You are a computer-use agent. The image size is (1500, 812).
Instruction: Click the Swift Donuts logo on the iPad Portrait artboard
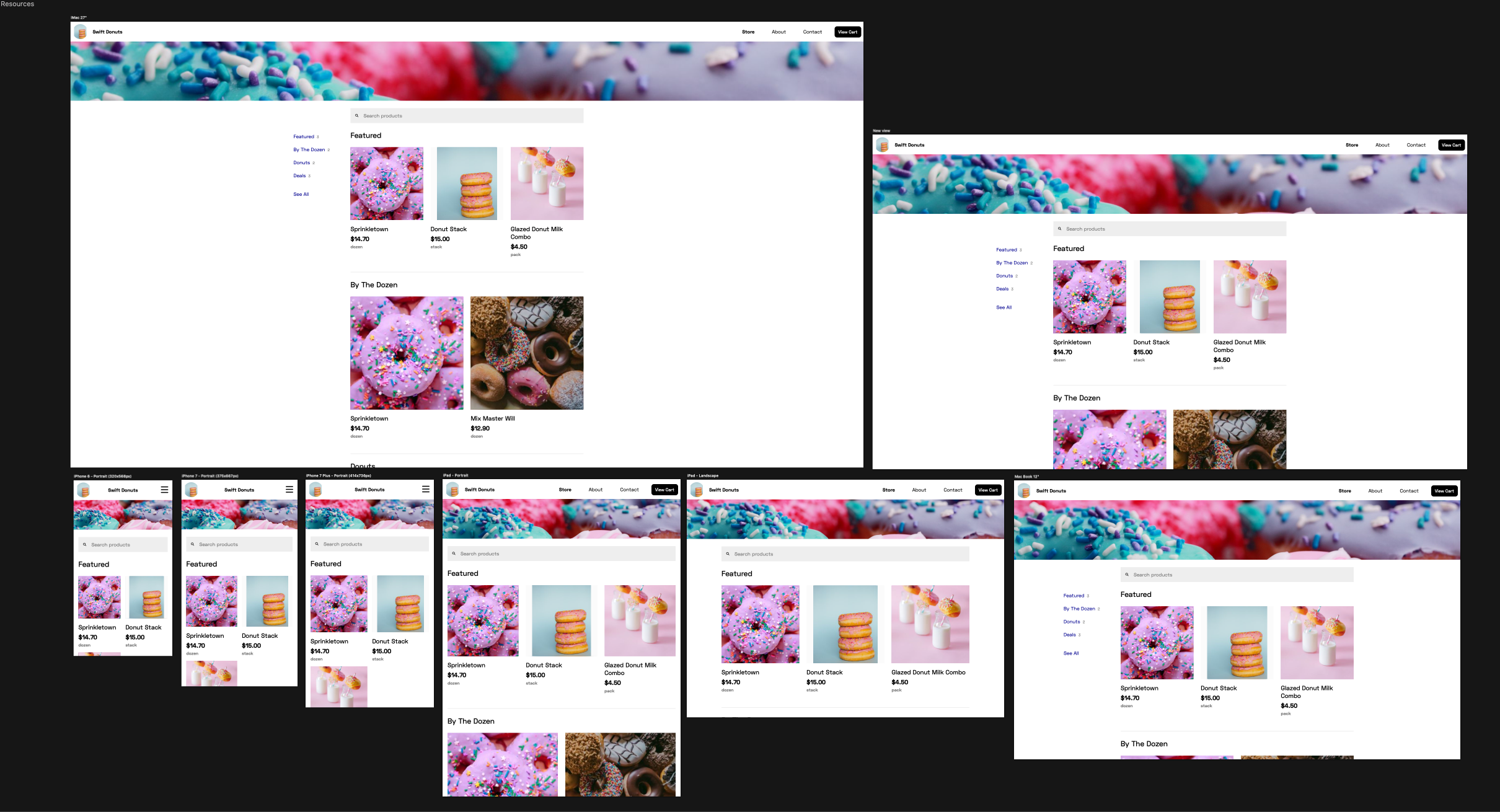click(453, 489)
